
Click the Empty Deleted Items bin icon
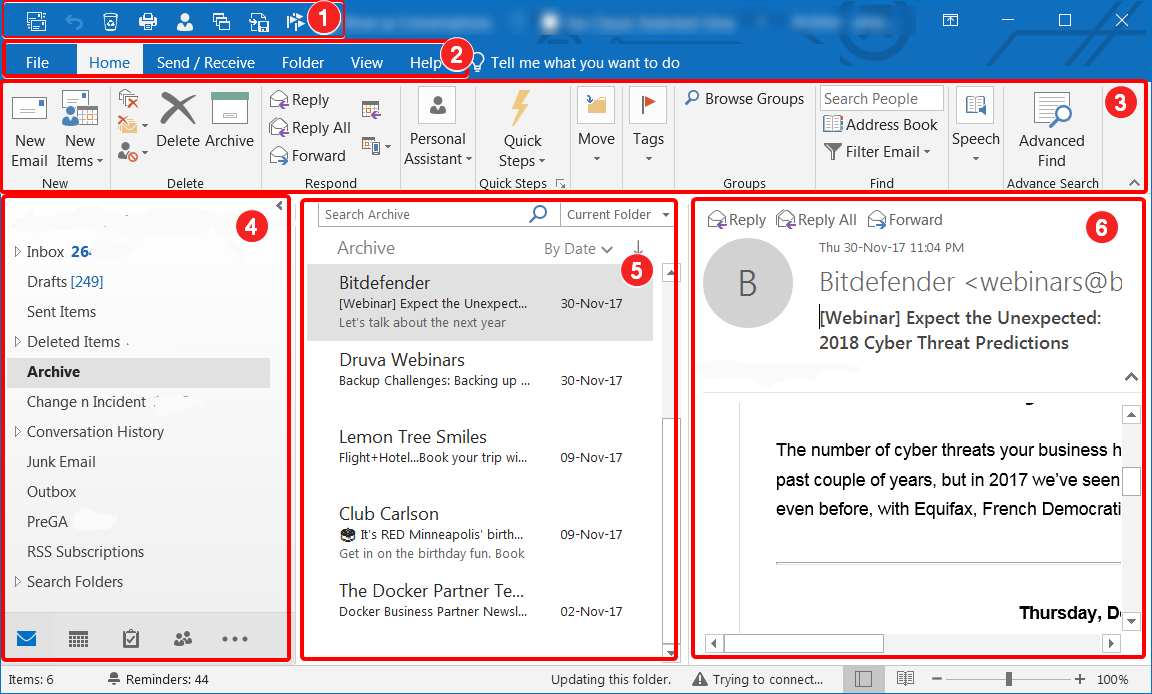click(110, 21)
